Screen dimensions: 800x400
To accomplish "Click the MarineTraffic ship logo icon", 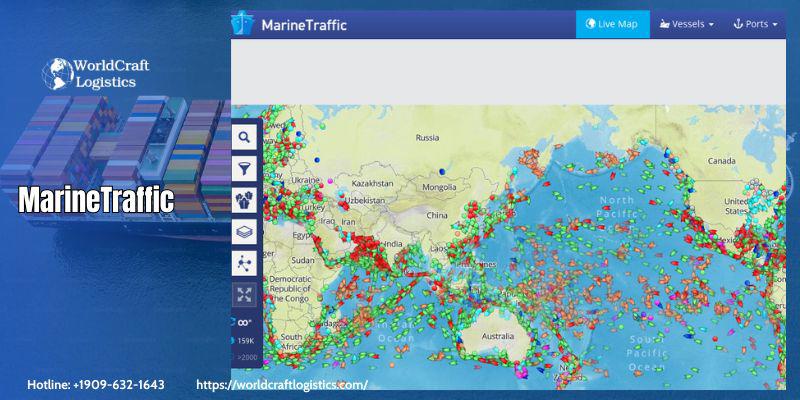I will click(242, 23).
